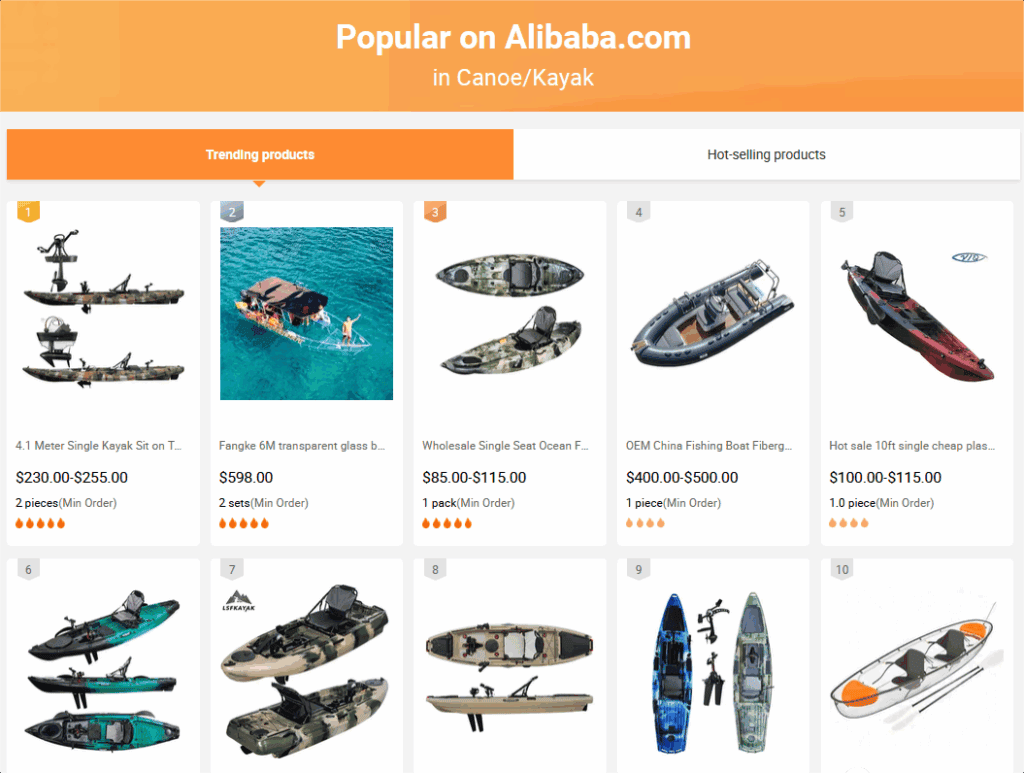View the red and black kayak image
This screenshot has width=1024, height=773.
tap(917, 313)
